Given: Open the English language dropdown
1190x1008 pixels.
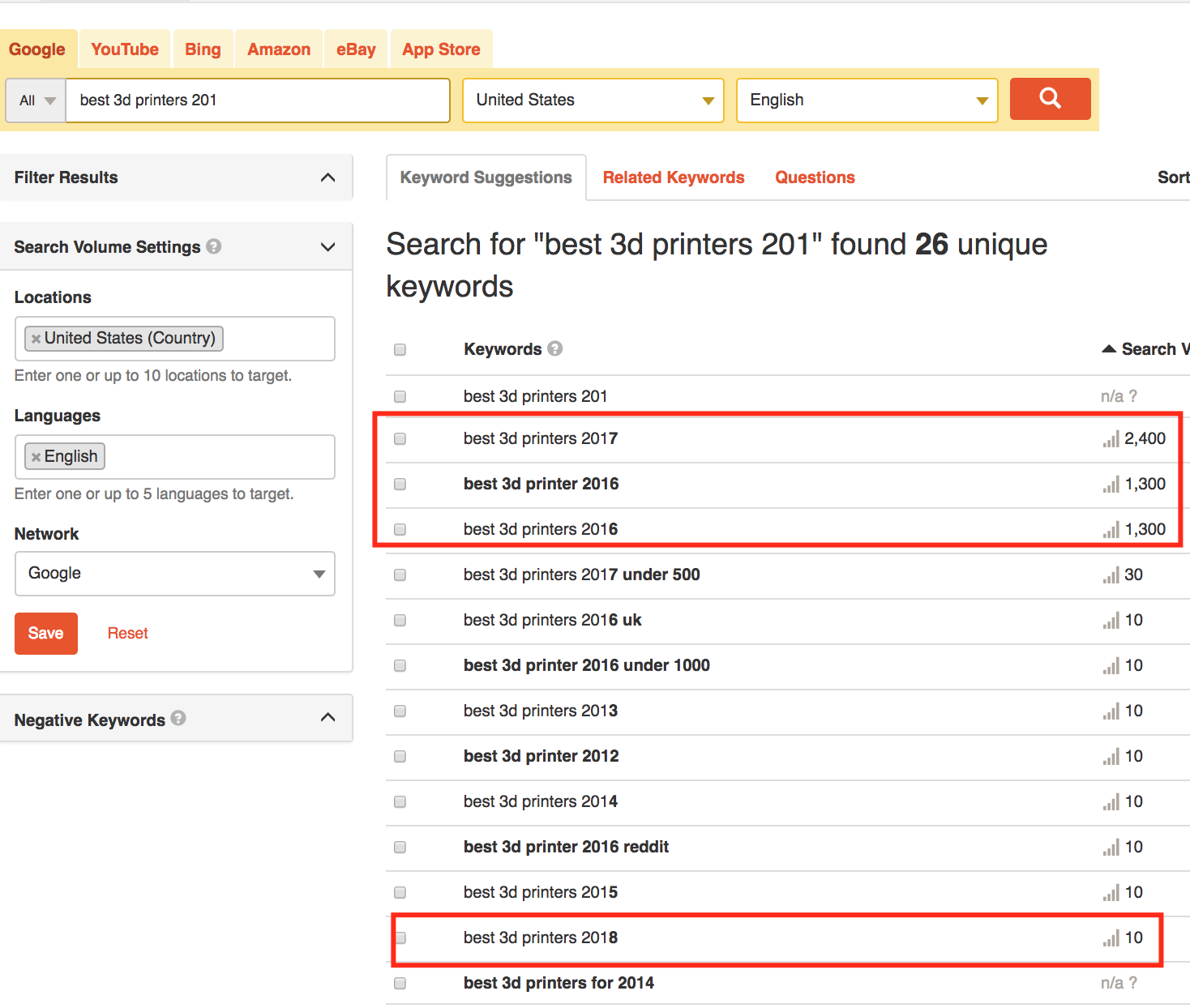Looking at the screenshot, I should (x=867, y=100).
